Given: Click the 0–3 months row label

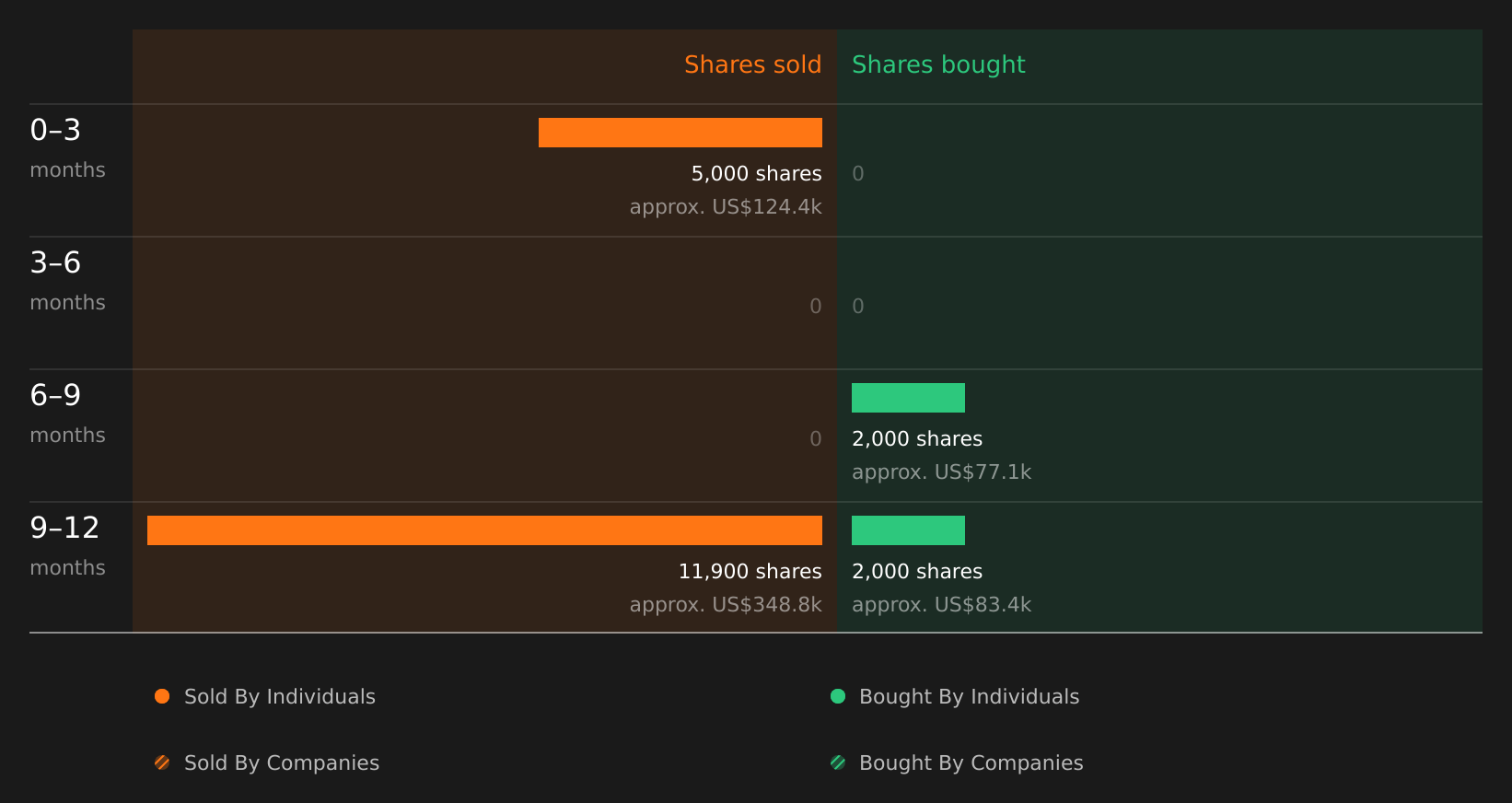Looking at the screenshot, I should (67, 148).
